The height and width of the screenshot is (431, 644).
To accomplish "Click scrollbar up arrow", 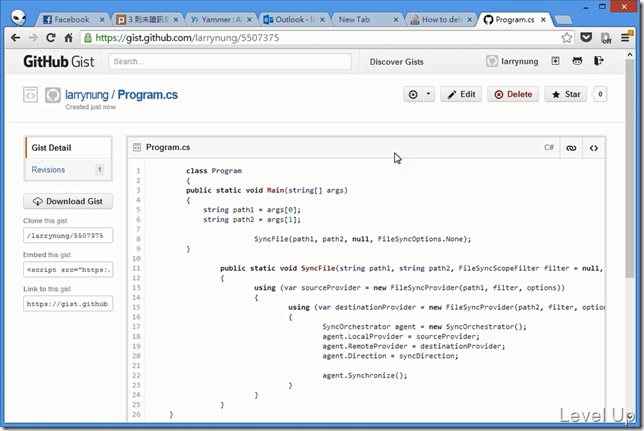I will [x=630, y=54].
